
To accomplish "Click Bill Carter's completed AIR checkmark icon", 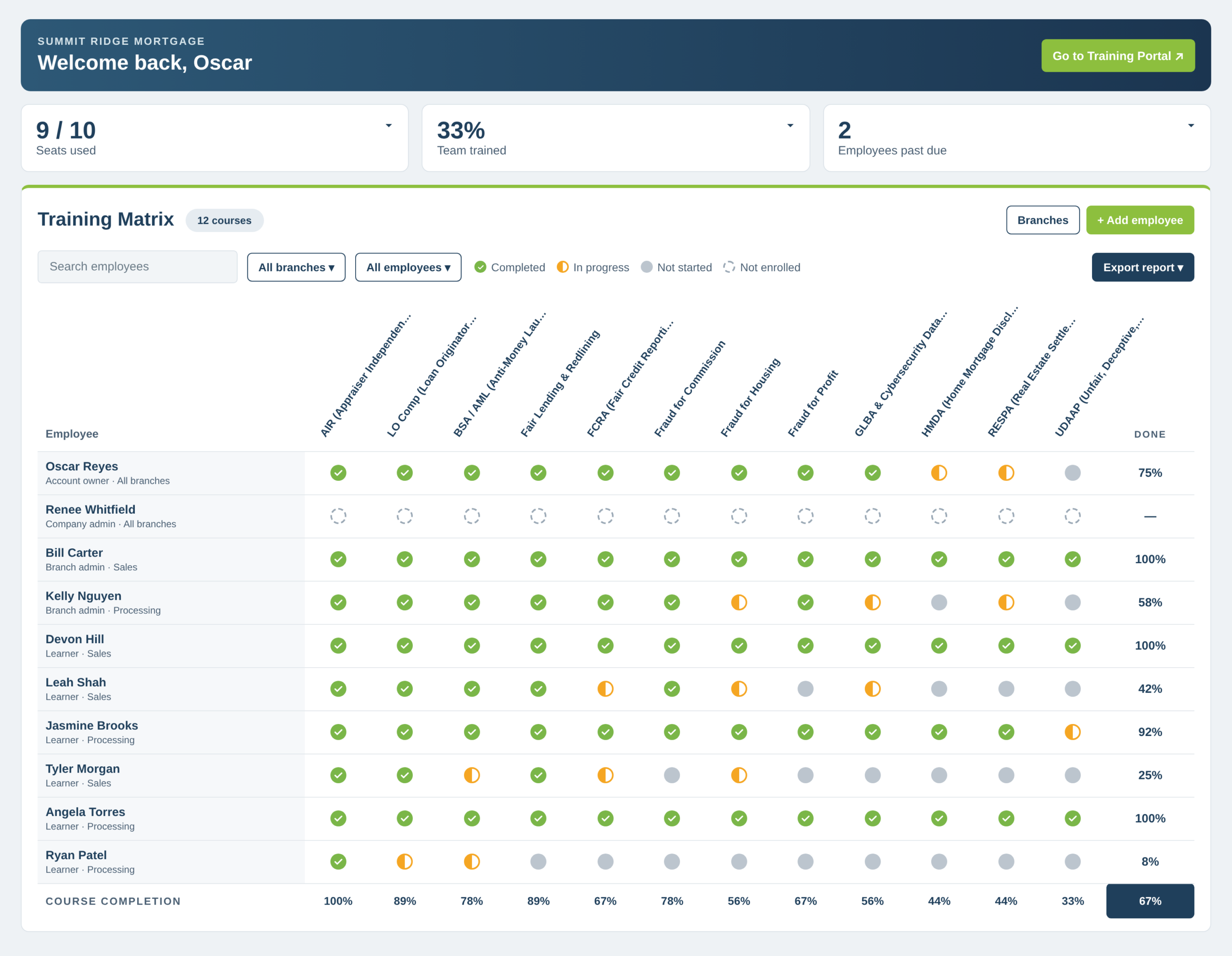I will 338,559.
